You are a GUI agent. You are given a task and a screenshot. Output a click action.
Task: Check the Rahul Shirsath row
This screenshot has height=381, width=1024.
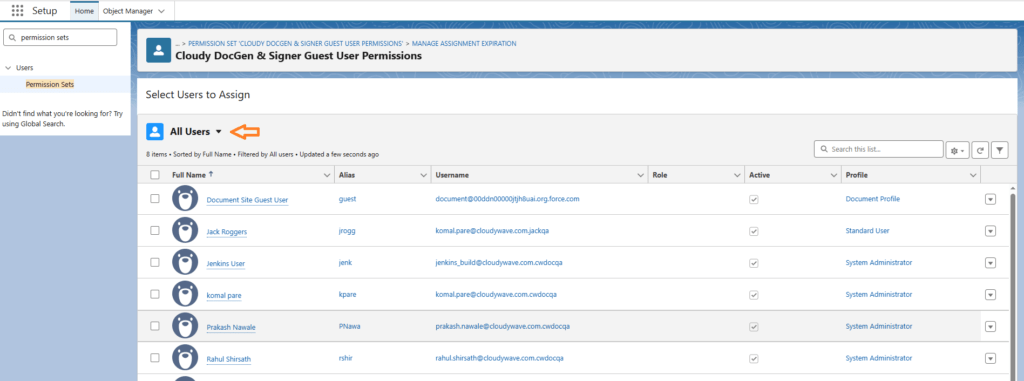tap(155, 357)
